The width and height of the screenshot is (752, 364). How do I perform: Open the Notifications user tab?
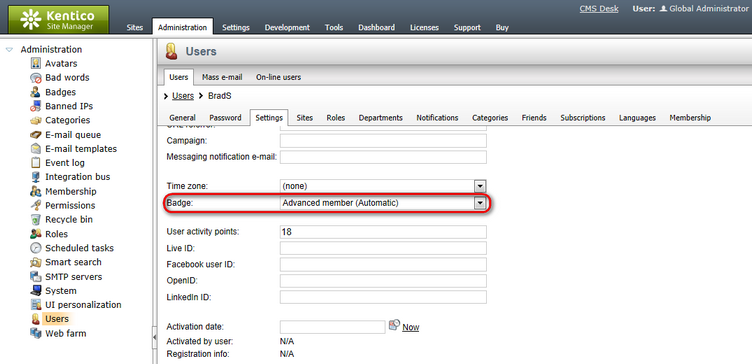pyautogui.click(x=437, y=117)
